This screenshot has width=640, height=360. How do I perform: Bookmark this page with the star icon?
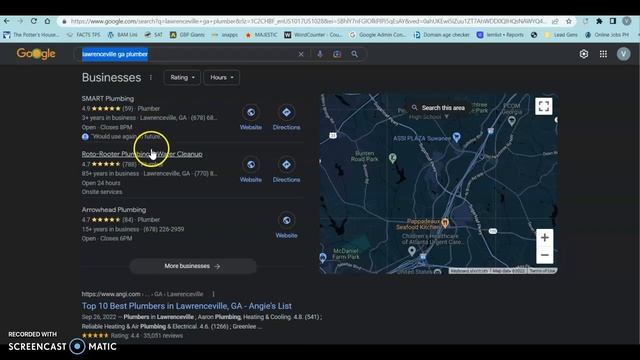point(569,21)
